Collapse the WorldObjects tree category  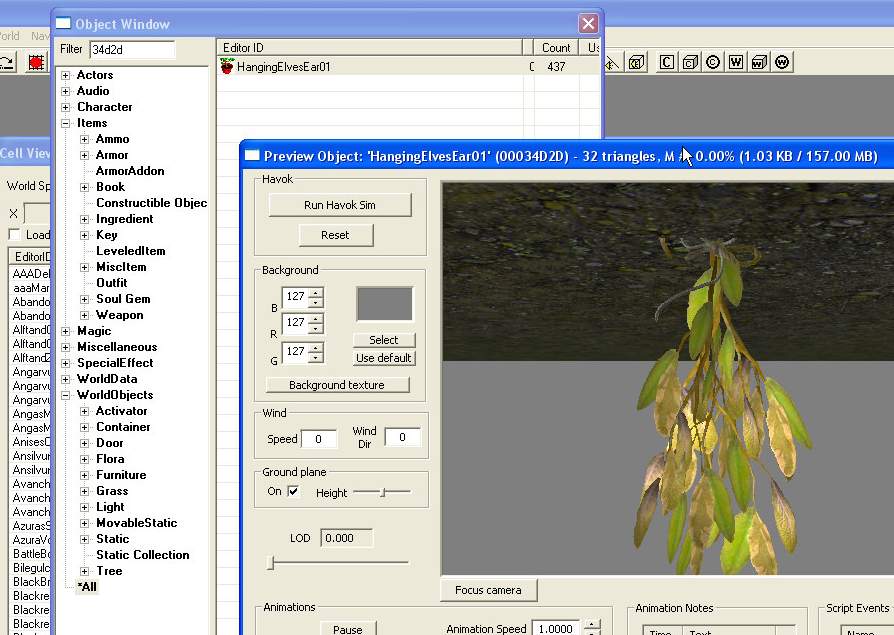[x=66, y=395]
